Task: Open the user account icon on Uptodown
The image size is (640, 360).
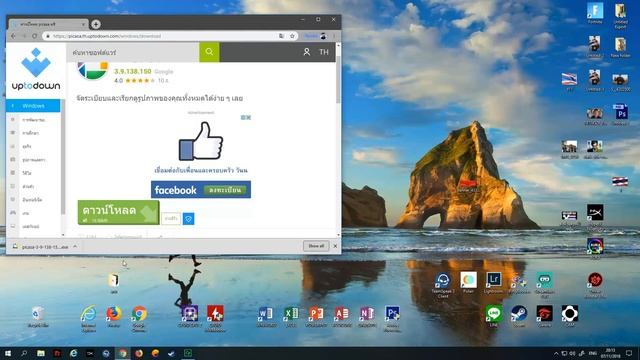Action: point(307,52)
